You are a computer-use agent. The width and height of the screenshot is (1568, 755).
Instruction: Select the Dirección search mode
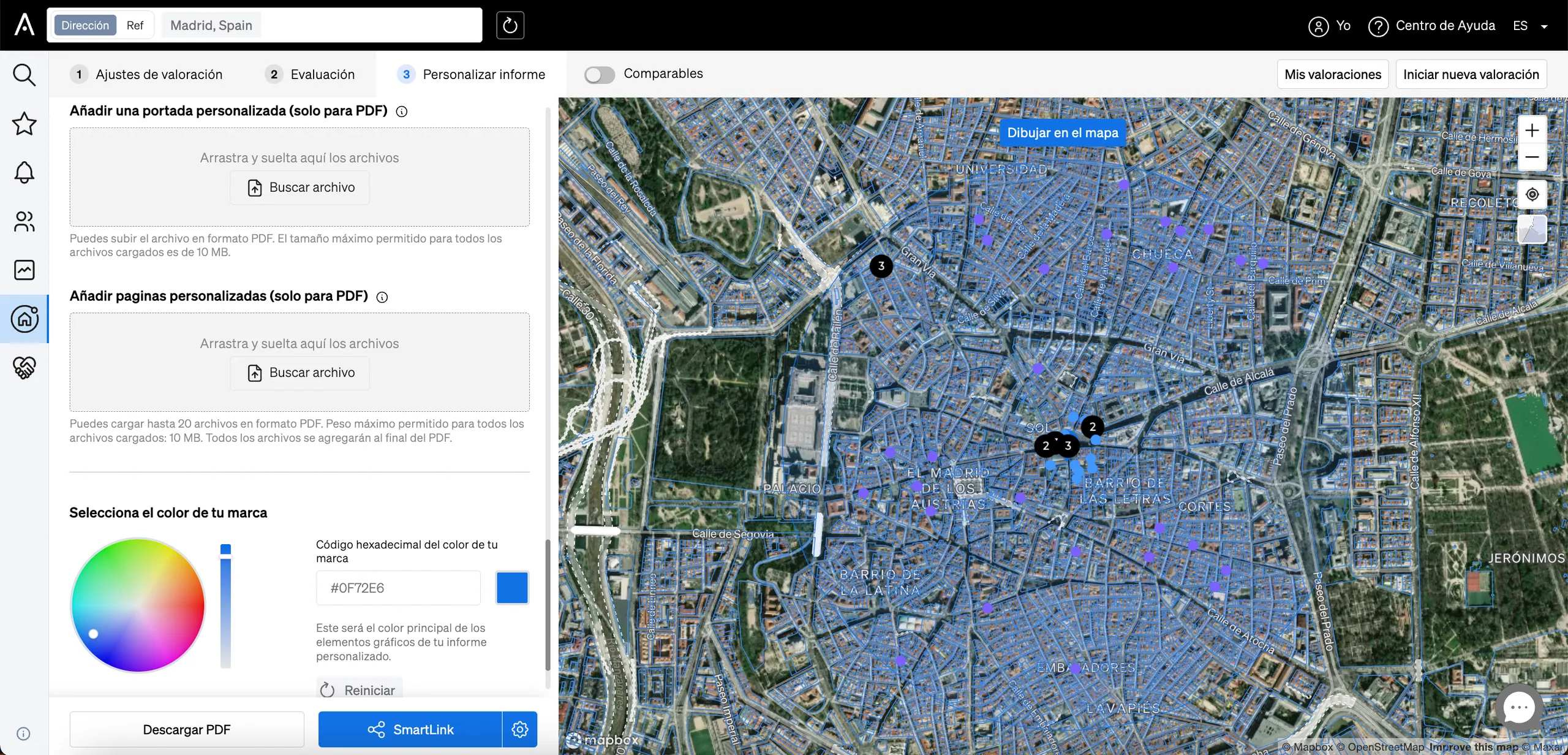click(x=85, y=25)
